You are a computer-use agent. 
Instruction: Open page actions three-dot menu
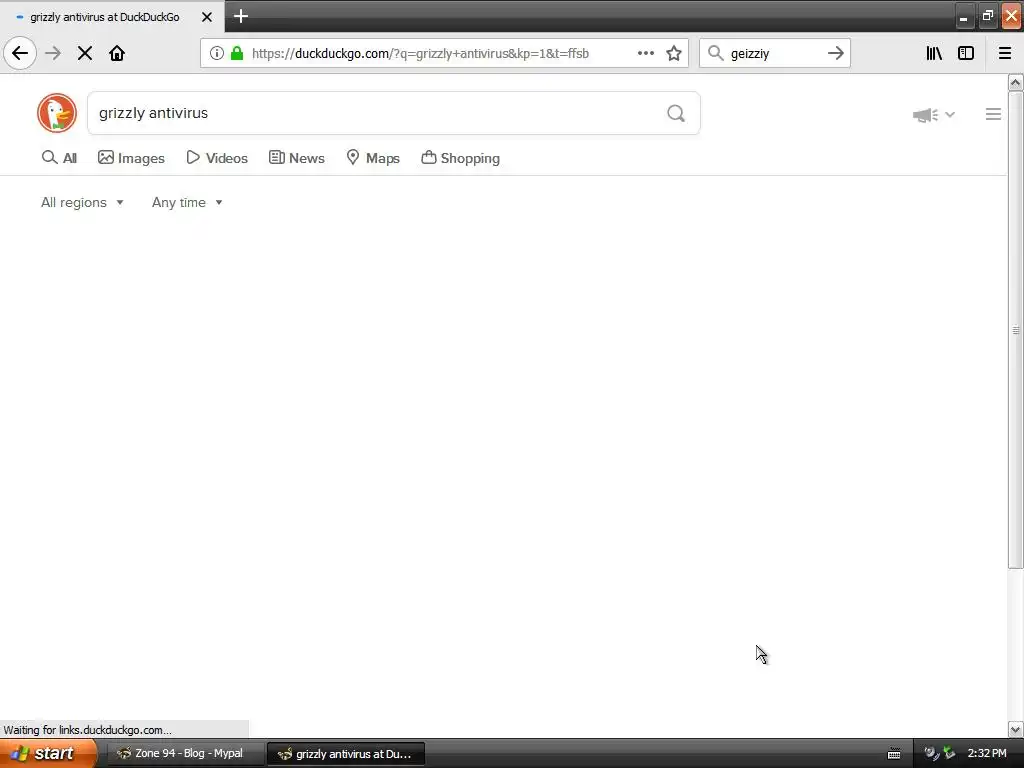[x=646, y=53]
